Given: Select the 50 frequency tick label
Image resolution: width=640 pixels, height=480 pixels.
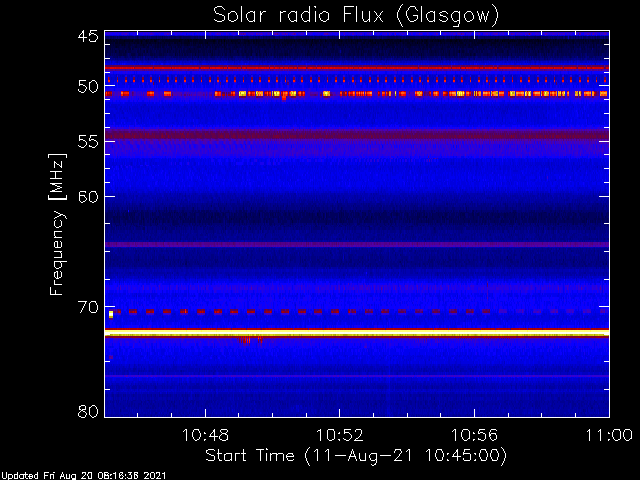Looking at the screenshot, I should [88, 87].
